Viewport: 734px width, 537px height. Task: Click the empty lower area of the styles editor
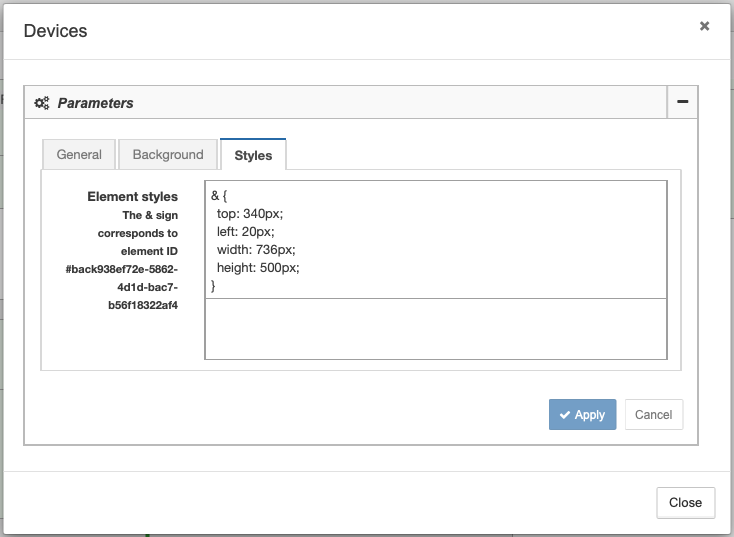[x=436, y=329]
